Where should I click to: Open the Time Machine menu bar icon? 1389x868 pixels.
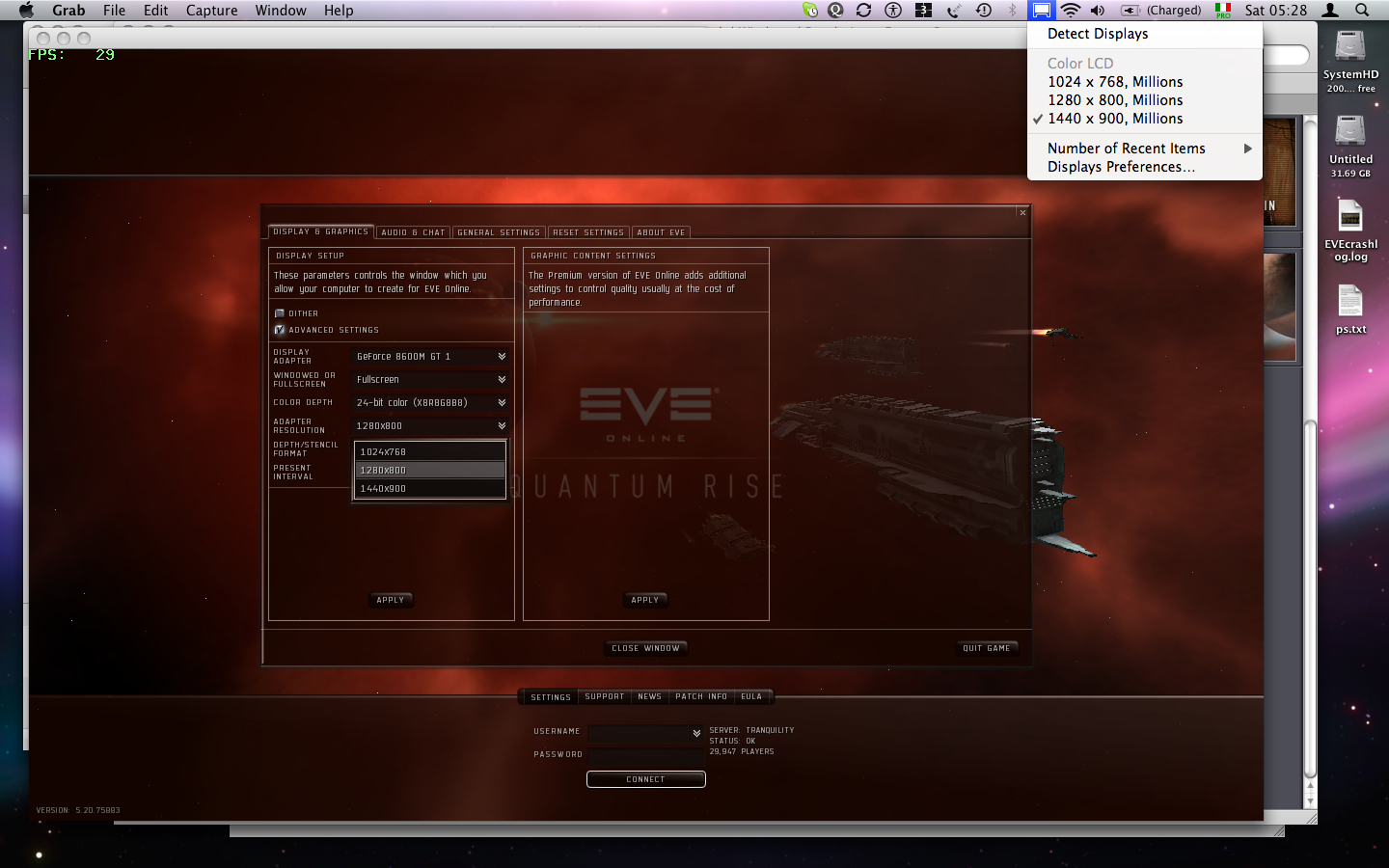point(984,10)
